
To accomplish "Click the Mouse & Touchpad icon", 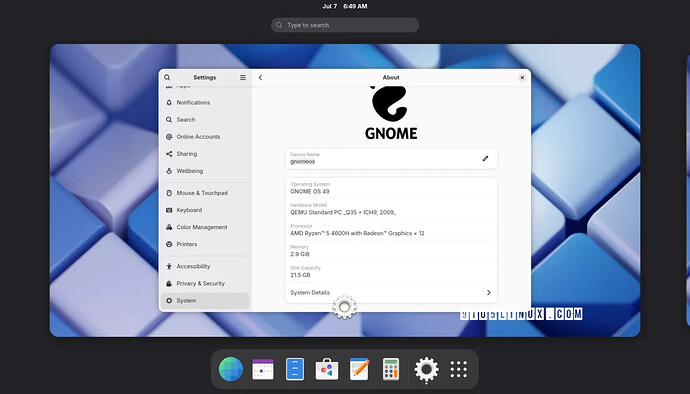I will click(169, 193).
